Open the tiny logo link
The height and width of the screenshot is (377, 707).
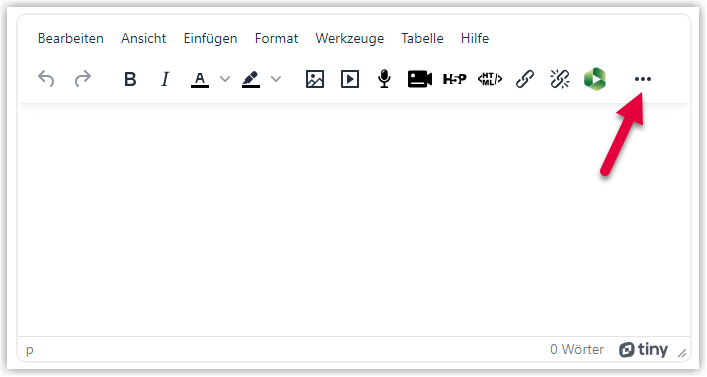pyautogui.click(x=643, y=349)
